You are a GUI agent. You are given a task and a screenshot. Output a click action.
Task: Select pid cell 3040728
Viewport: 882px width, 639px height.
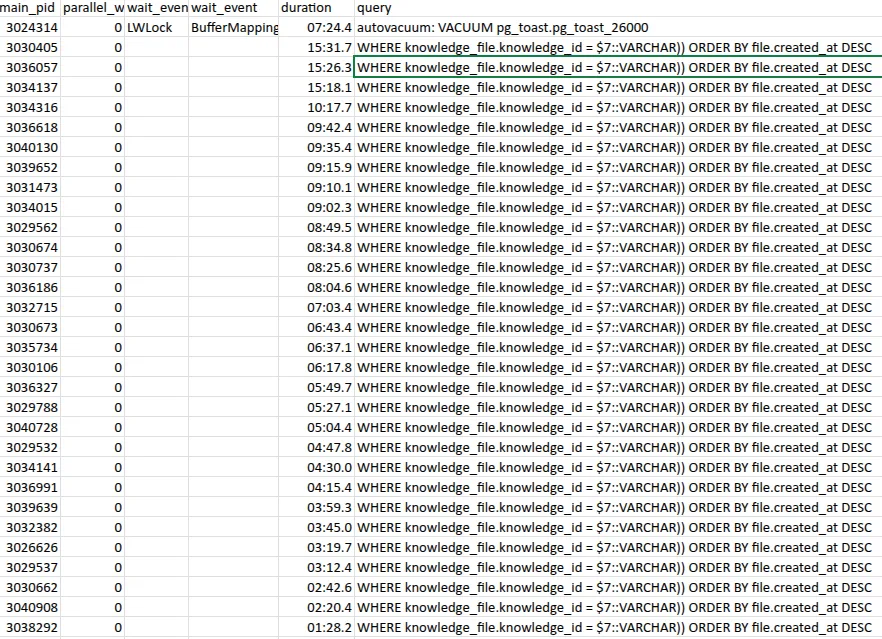coord(30,428)
